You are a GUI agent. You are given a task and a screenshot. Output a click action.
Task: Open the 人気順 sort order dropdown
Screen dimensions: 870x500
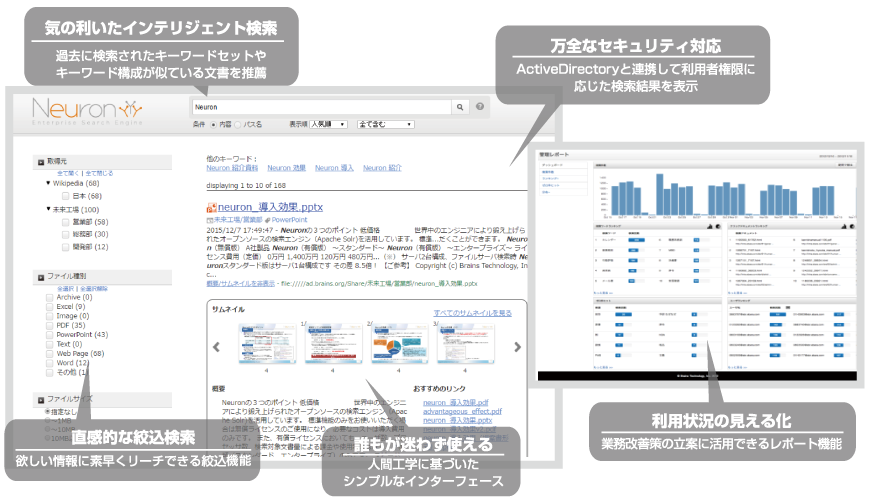(328, 124)
